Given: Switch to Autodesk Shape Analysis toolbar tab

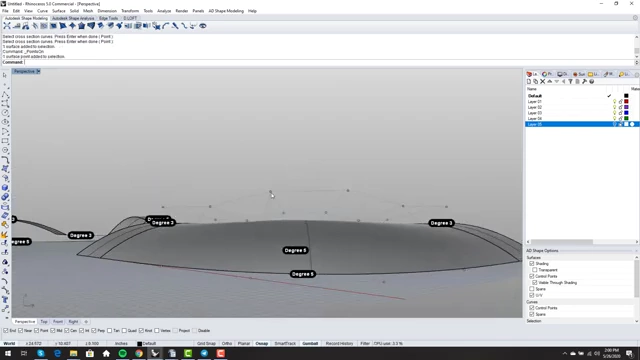Looking at the screenshot, I should (x=73, y=18).
